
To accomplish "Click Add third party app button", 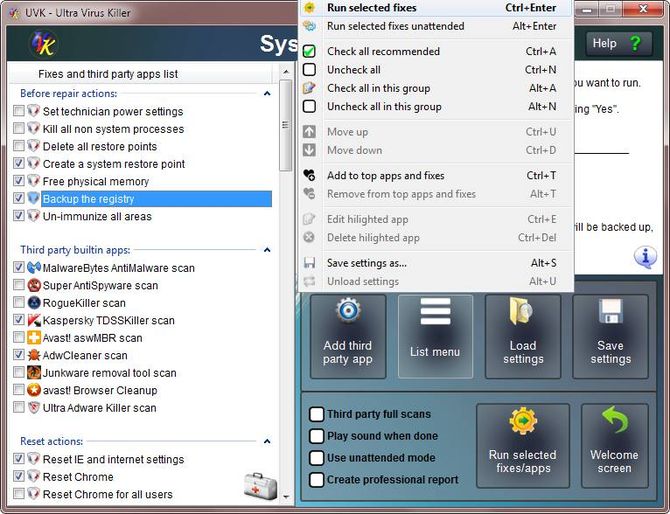I will (348, 336).
